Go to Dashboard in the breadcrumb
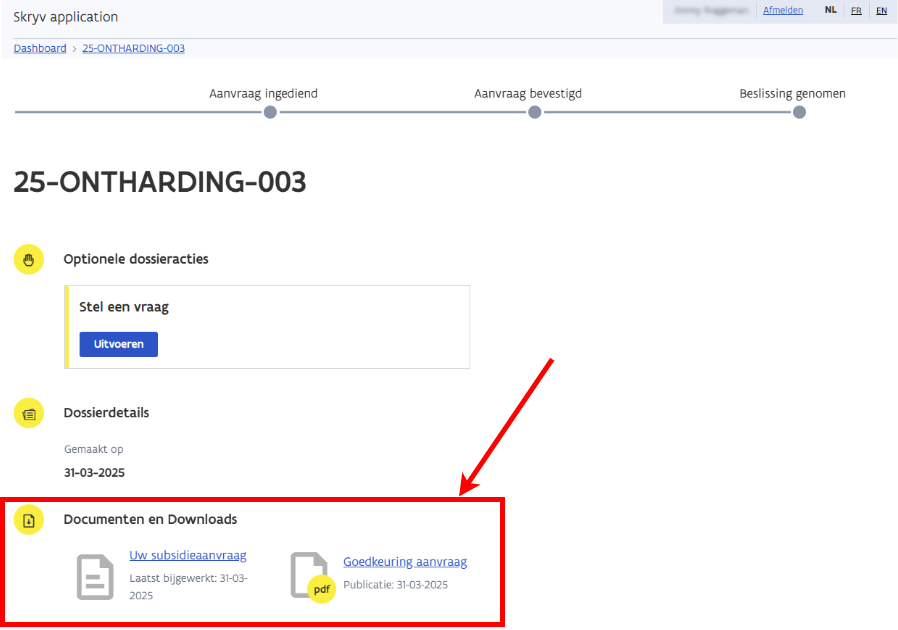 (x=40, y=48)
